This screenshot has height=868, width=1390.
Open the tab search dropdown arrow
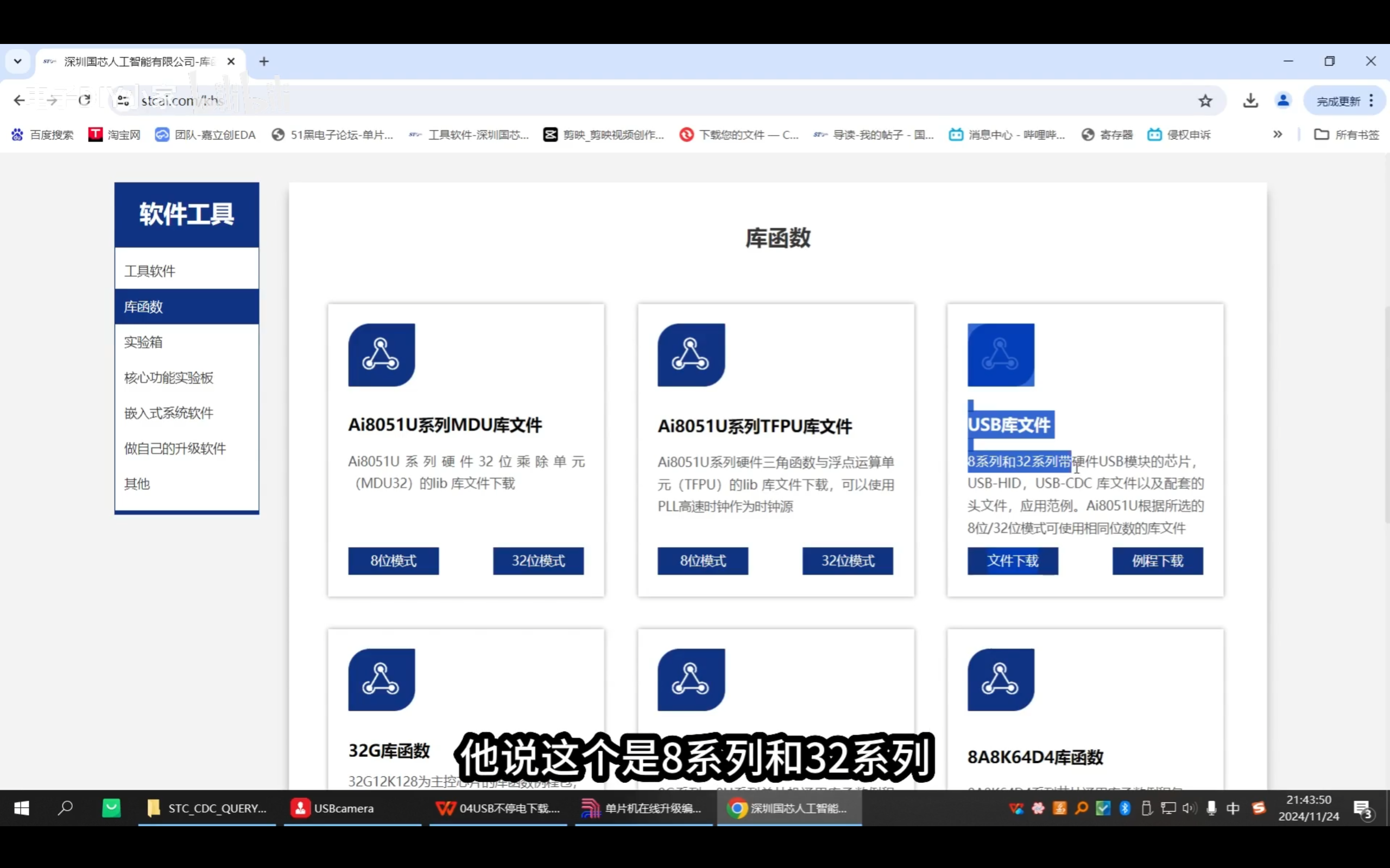click(18, 61)
